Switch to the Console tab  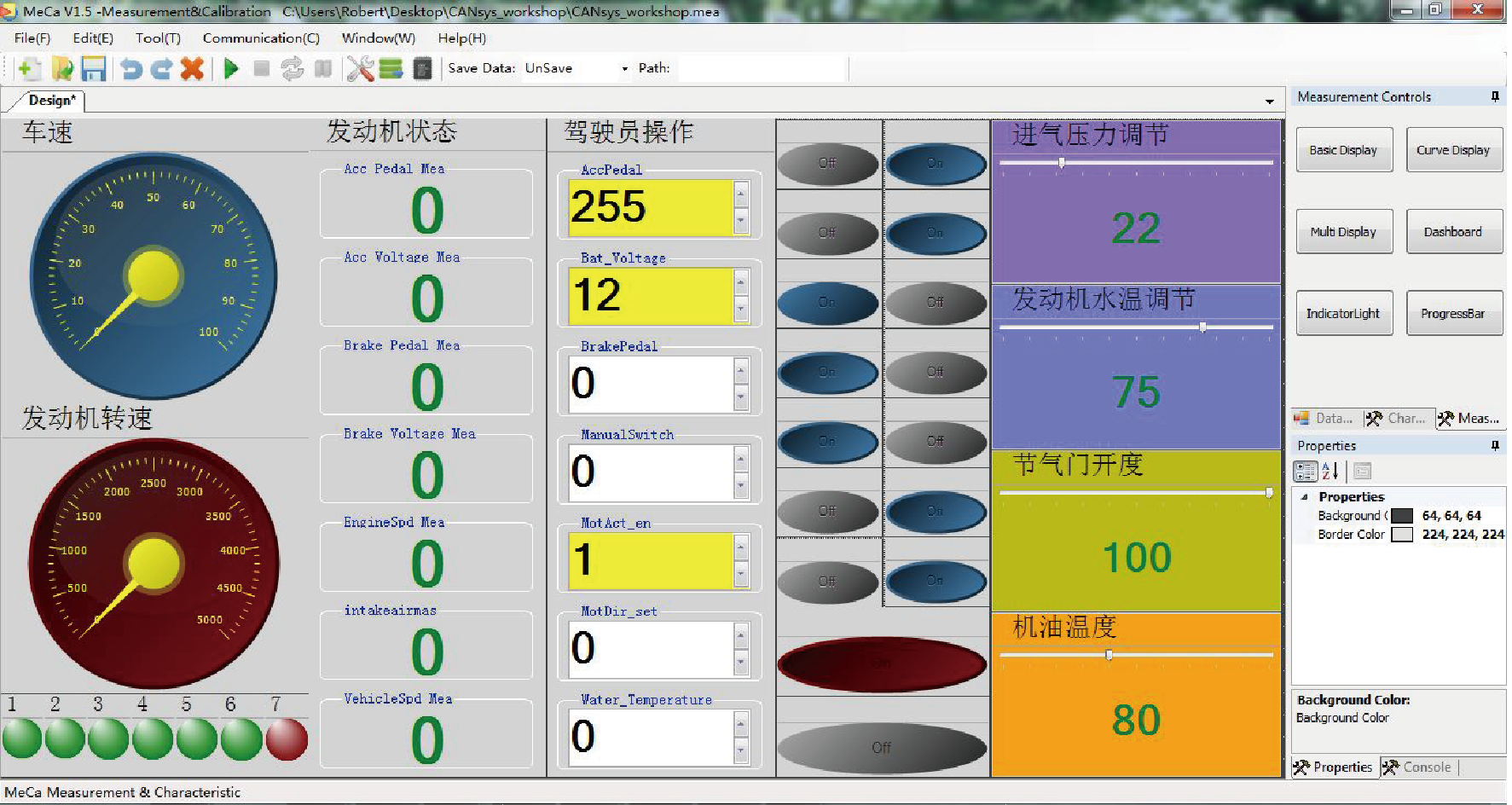click(x=1417, y=767)
